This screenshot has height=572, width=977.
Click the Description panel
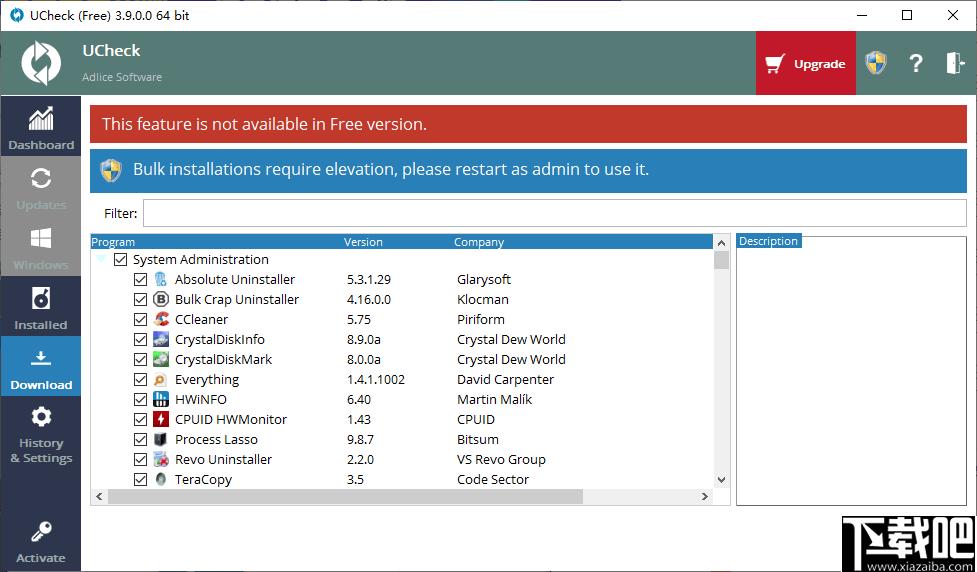(x=851, y=371)
